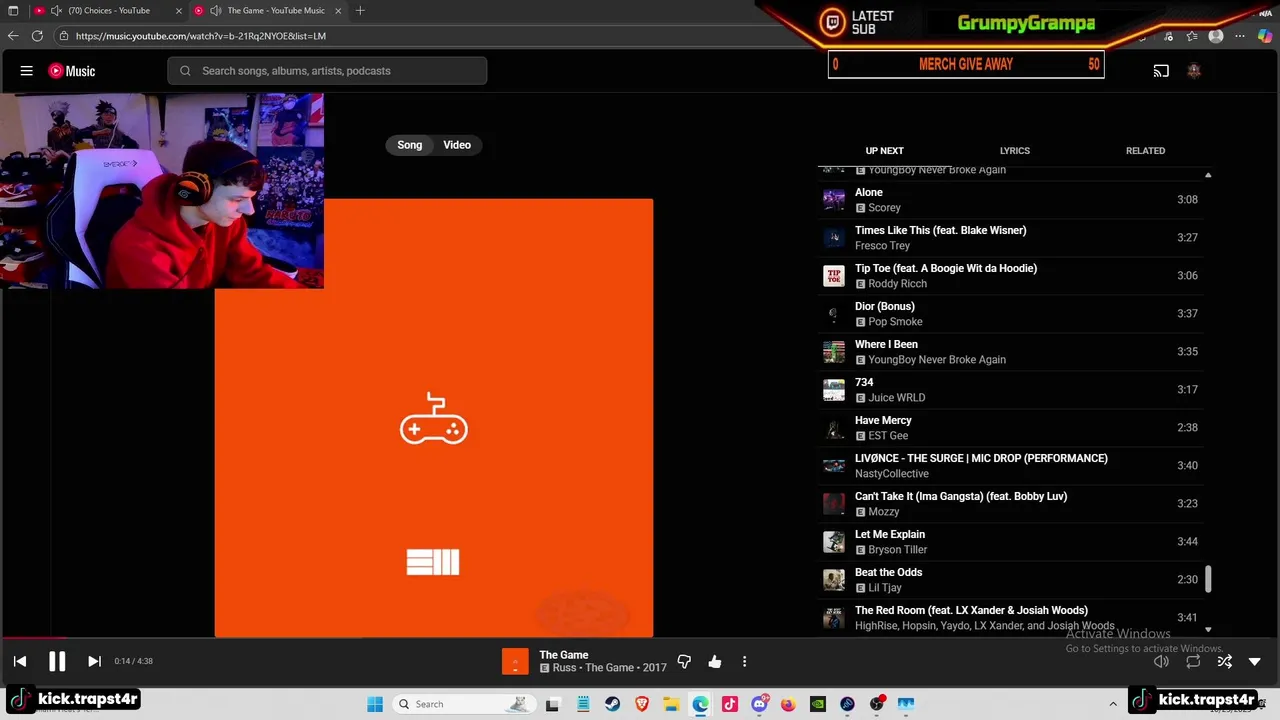Go back in the browser
The width and height of the screenshot is (1280, 720).
(x=13, y=36)
